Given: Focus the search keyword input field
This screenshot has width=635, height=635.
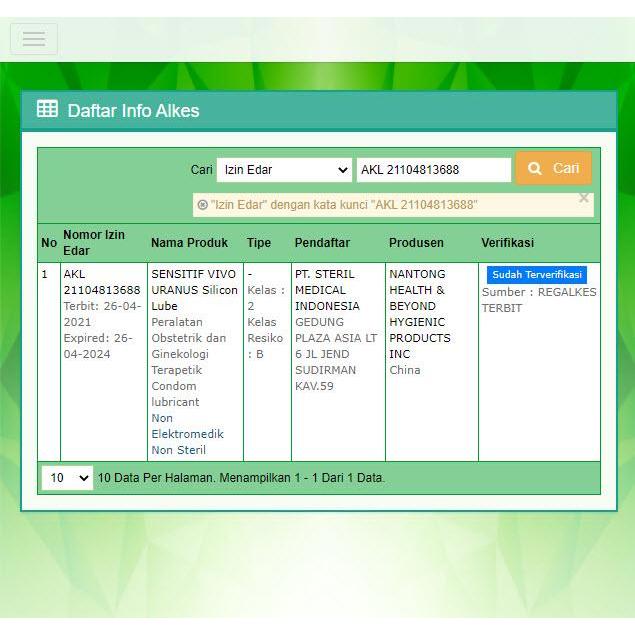Looking at the screenshot, I should click(433, 170).
